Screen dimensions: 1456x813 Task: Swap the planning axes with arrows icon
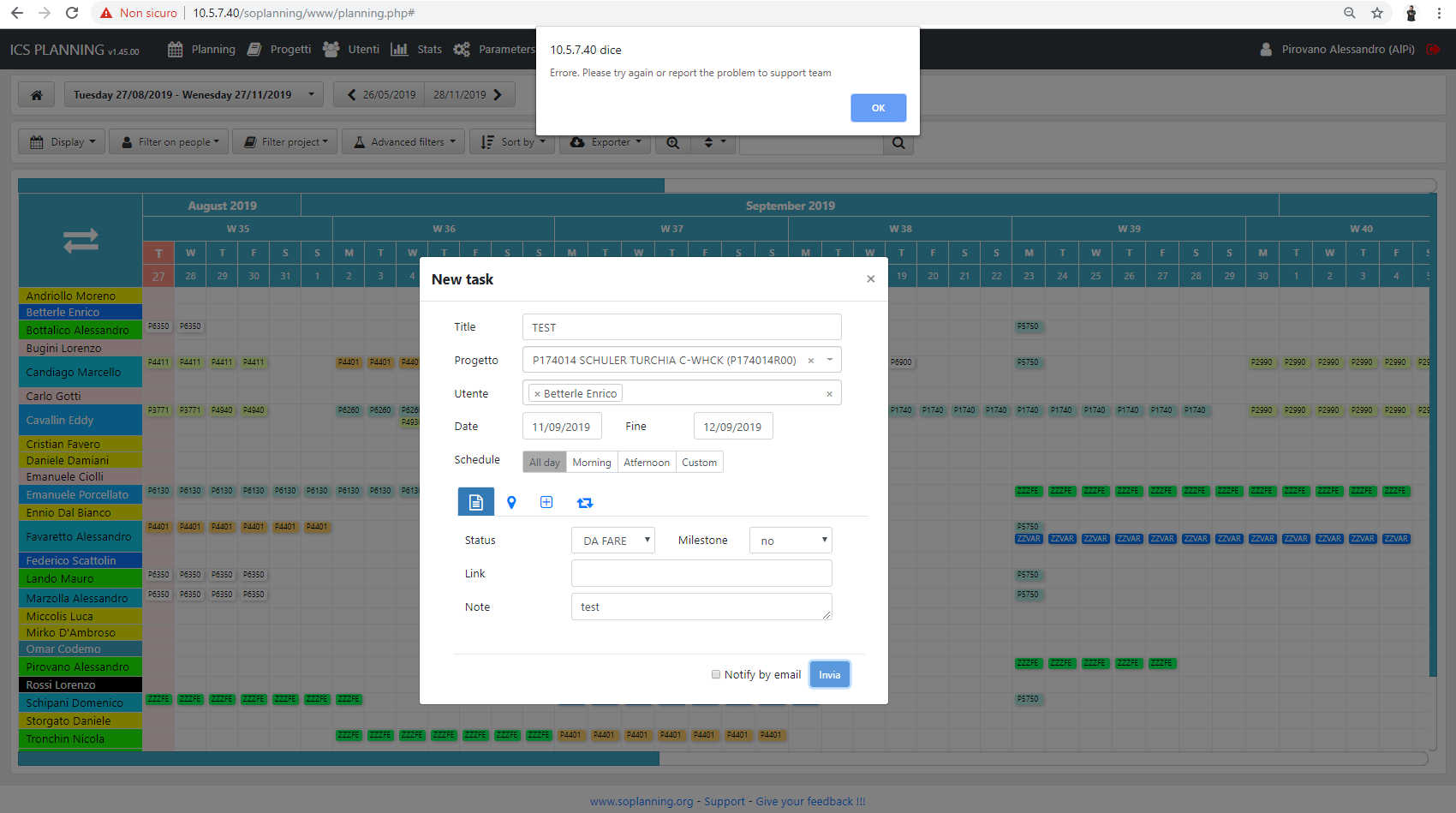tap(81, 241)
